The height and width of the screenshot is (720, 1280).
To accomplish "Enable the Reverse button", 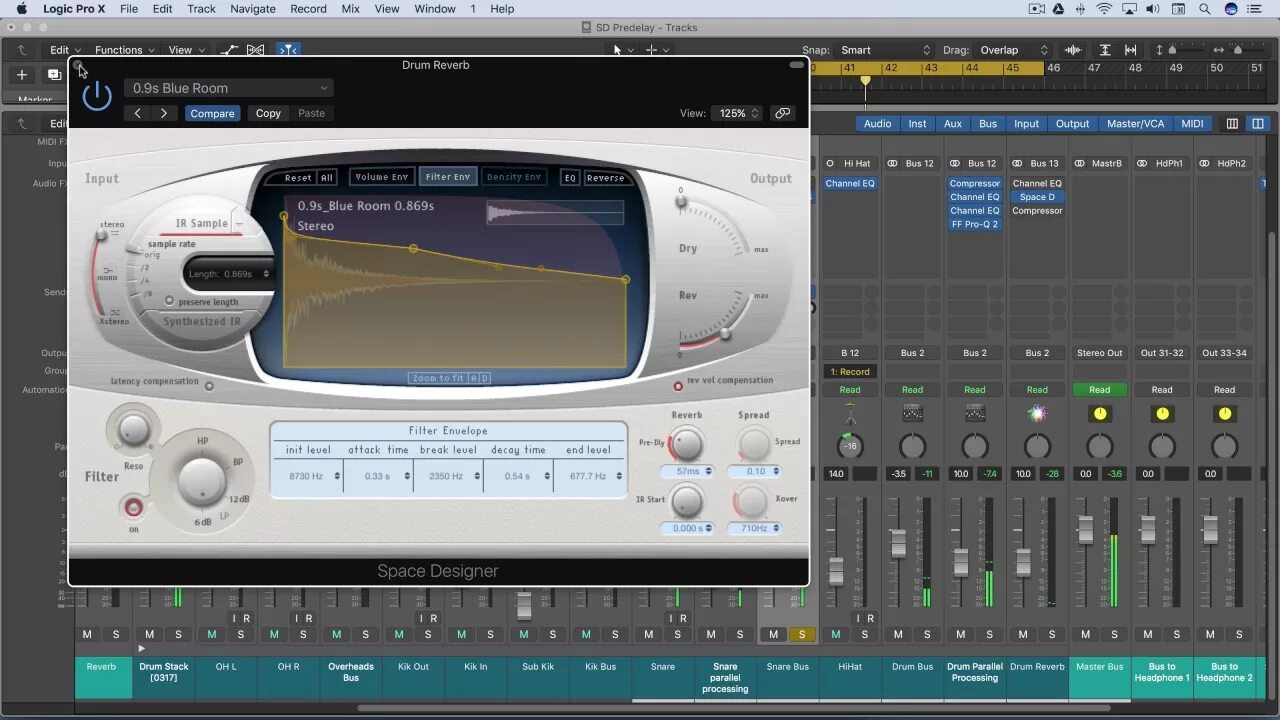I will click(x=605, y=178).
